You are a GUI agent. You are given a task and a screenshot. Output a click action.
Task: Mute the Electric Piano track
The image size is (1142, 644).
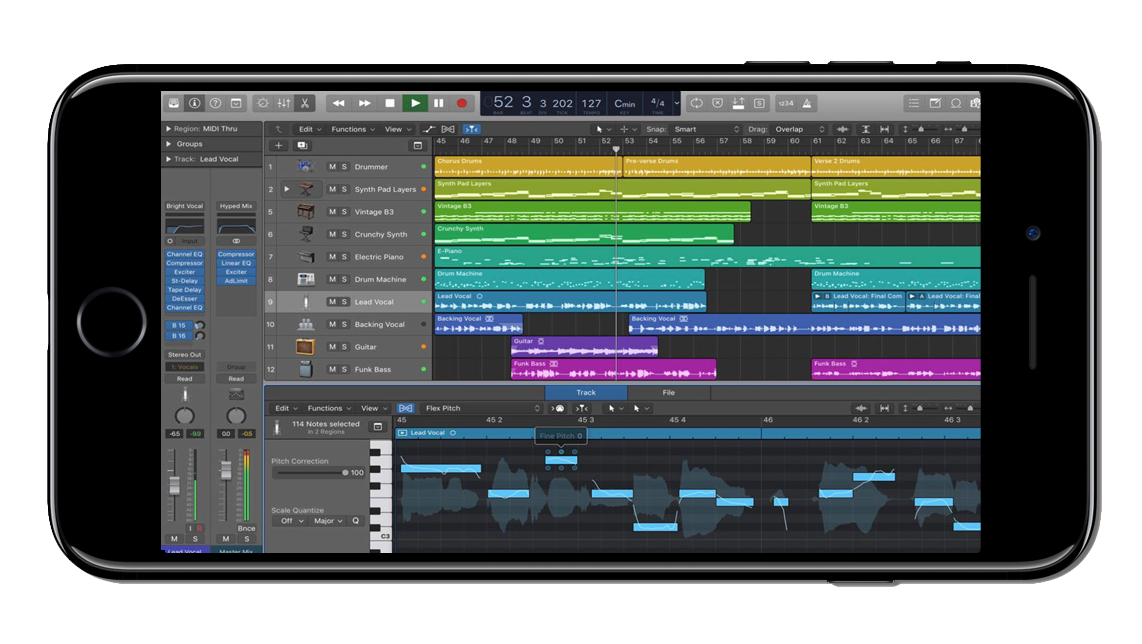coord(333,257)
